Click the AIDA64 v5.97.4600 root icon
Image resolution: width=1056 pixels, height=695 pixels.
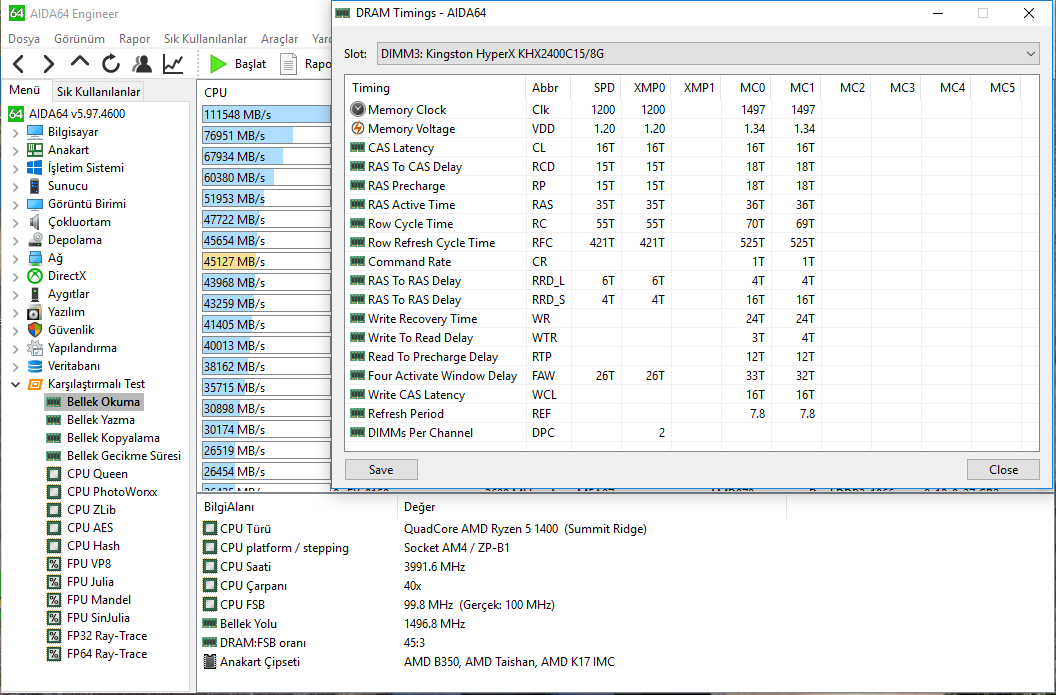[x=16, y=114]
